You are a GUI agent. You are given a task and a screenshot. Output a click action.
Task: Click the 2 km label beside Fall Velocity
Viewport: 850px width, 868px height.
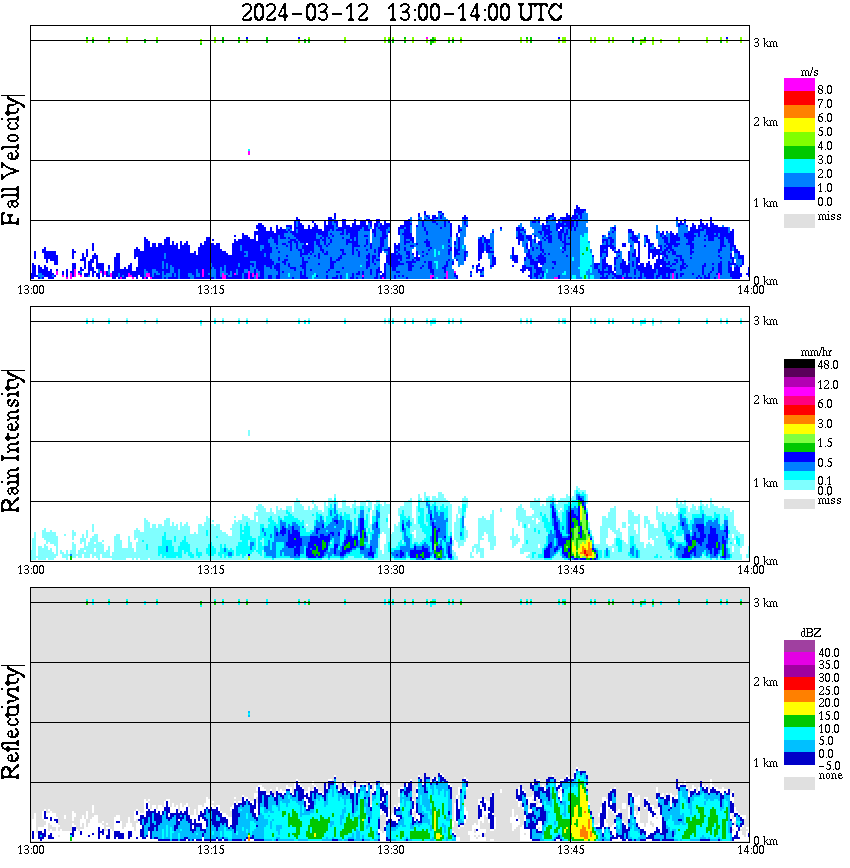(x=765, y=122)
